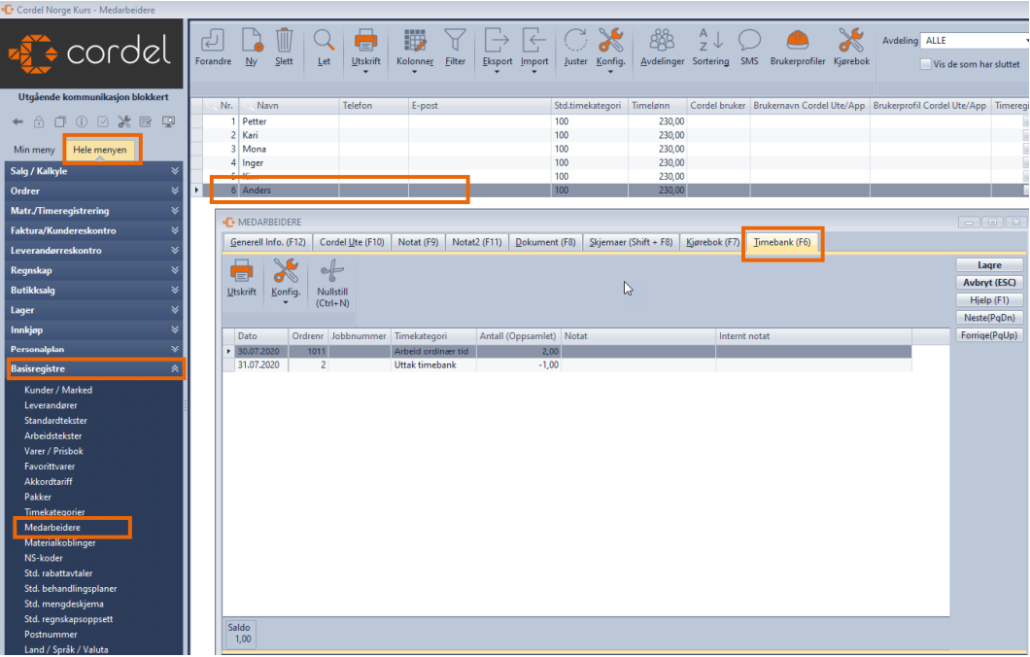Create a new employee with the Ny icon
This screenshot has width=1030, height=657.
(252, 41)
